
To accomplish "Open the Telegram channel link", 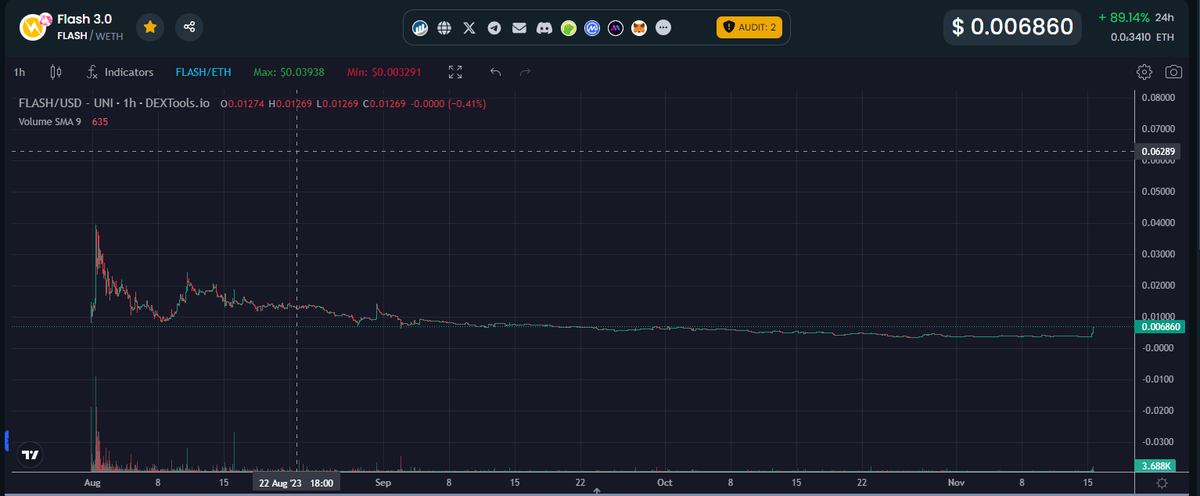I will tap(494, 28).
